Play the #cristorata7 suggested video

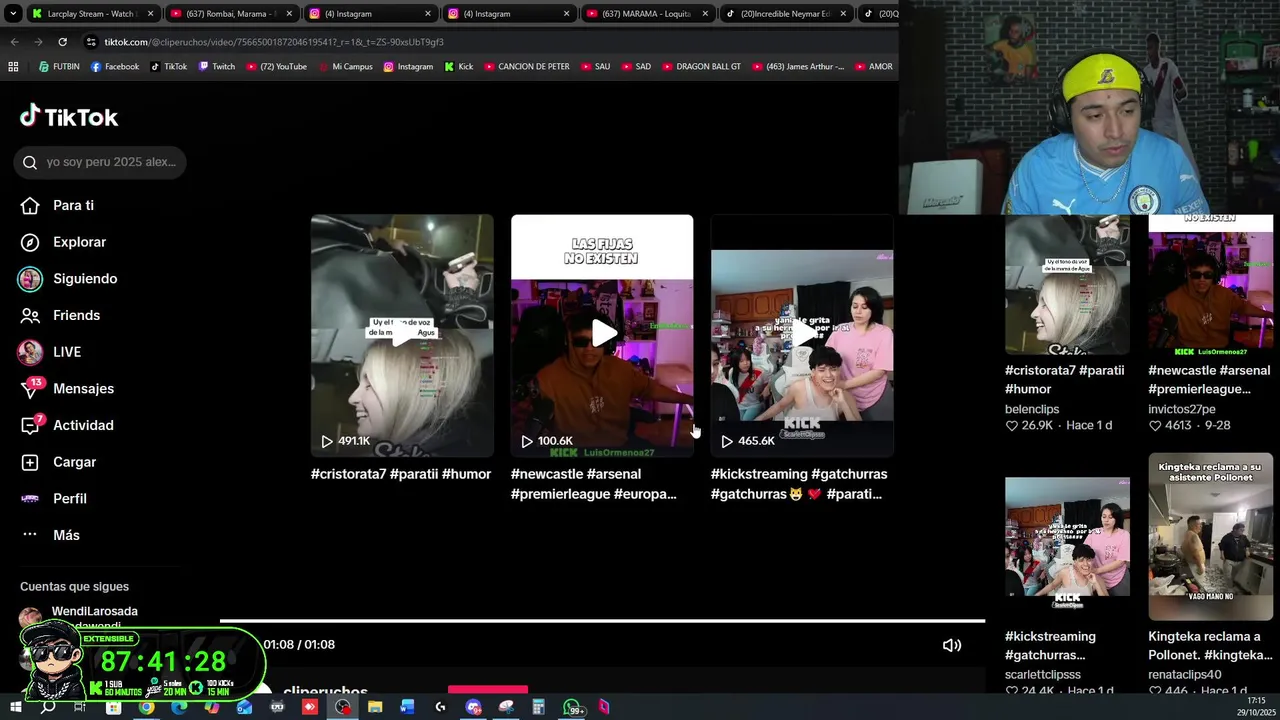click(402, 335)
